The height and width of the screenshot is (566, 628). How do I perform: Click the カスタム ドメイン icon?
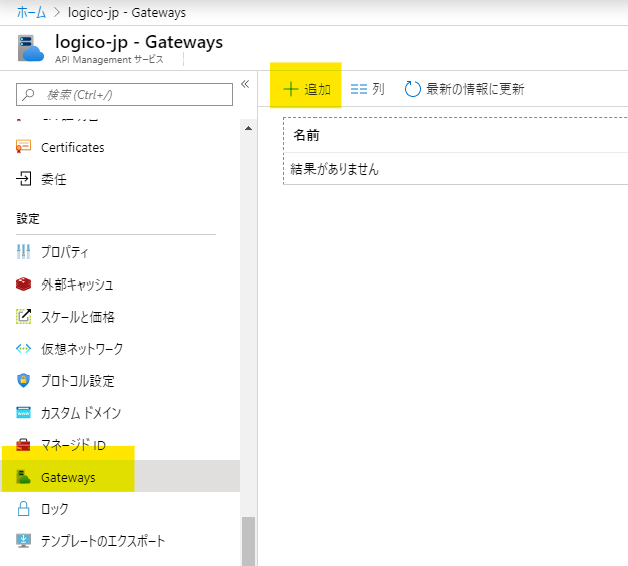tap(24, 413)
